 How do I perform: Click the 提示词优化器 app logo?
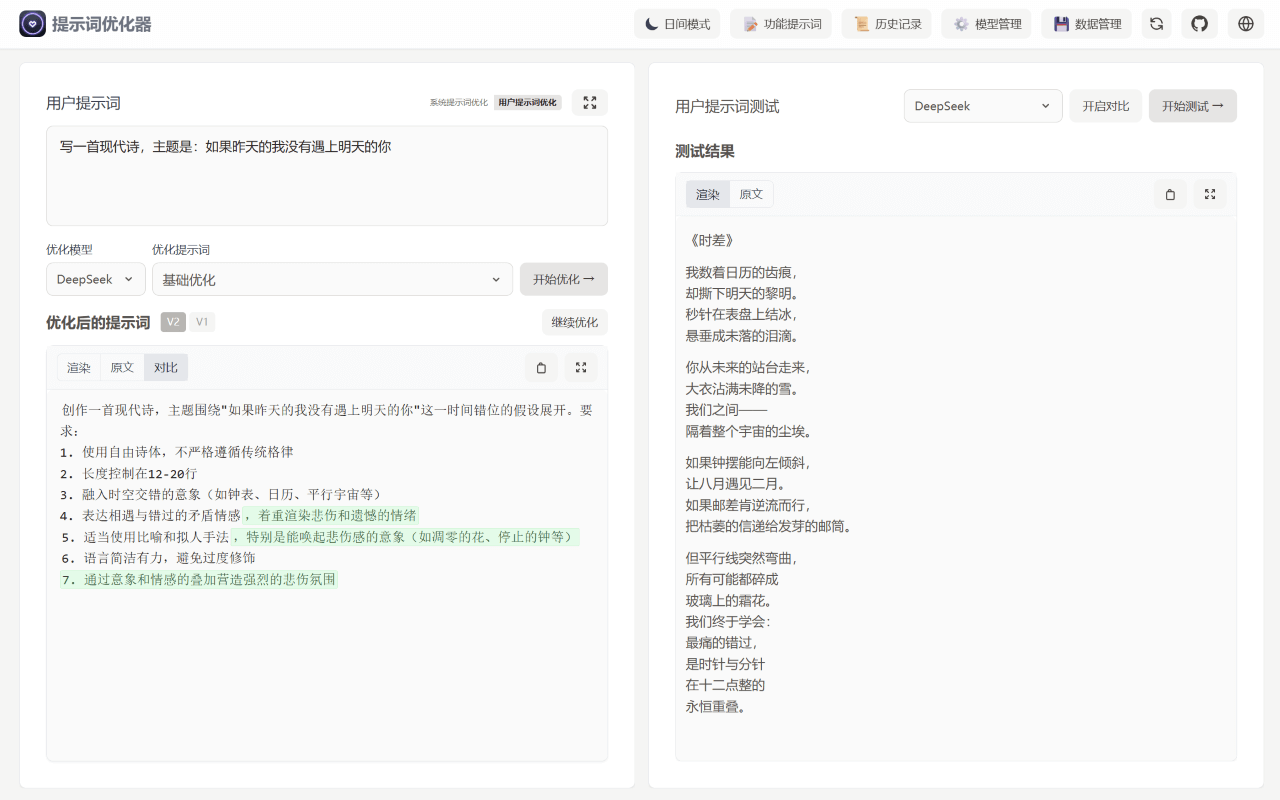(31, 23)
